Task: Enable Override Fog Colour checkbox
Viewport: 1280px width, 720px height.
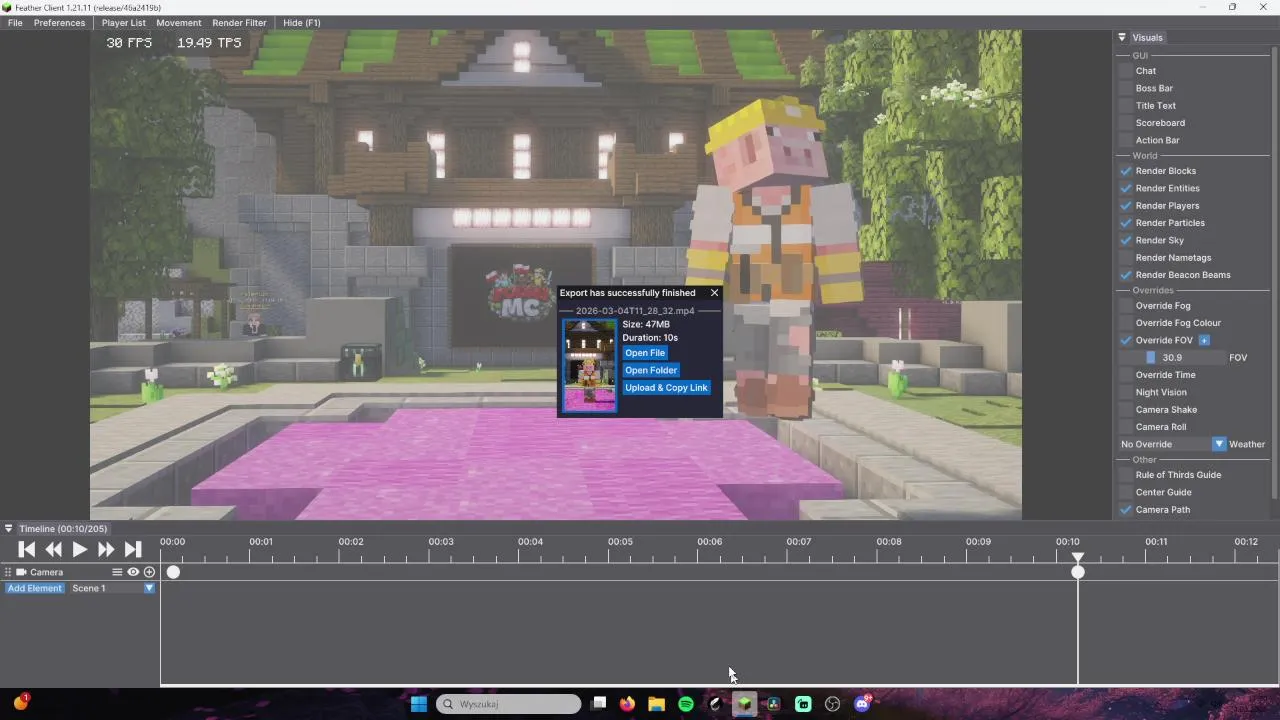Action: point(1126,323)
